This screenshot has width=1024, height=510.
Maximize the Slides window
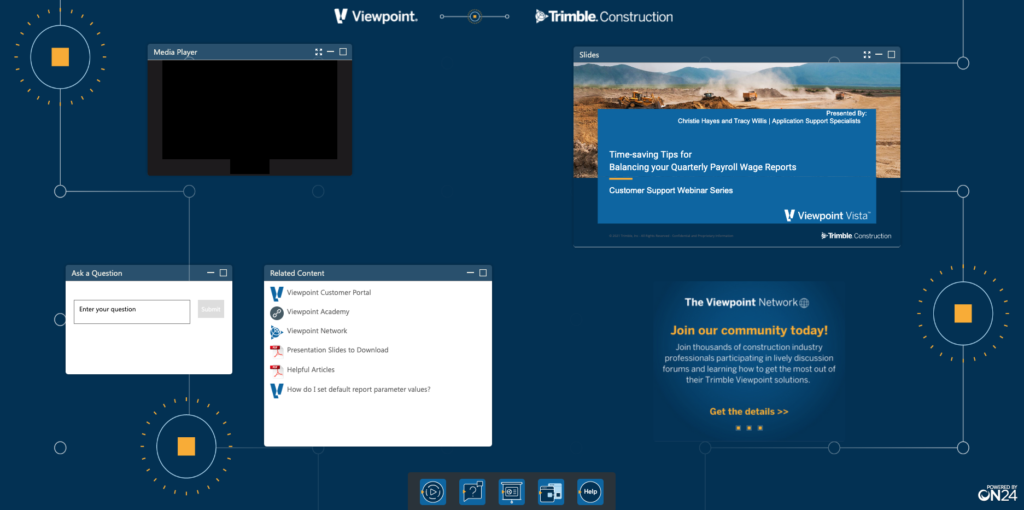point(891,55)
